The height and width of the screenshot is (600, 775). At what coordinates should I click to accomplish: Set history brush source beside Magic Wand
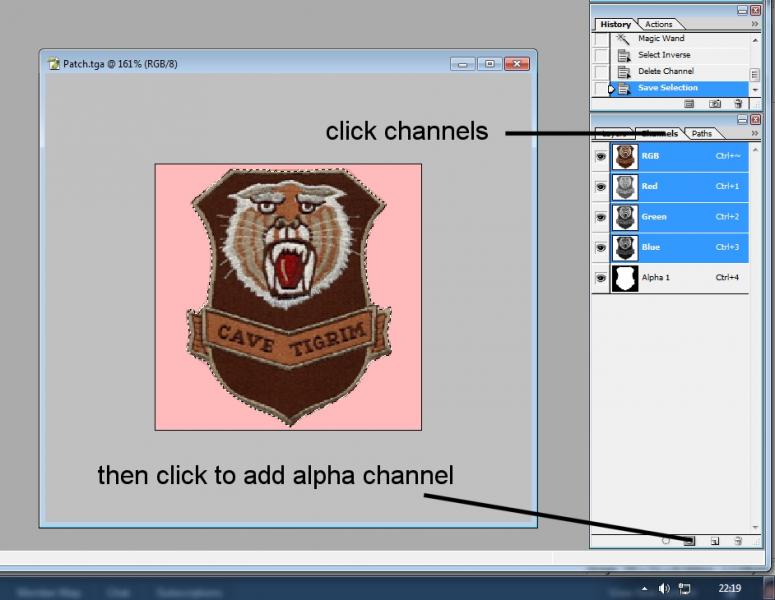click(602, 39)
